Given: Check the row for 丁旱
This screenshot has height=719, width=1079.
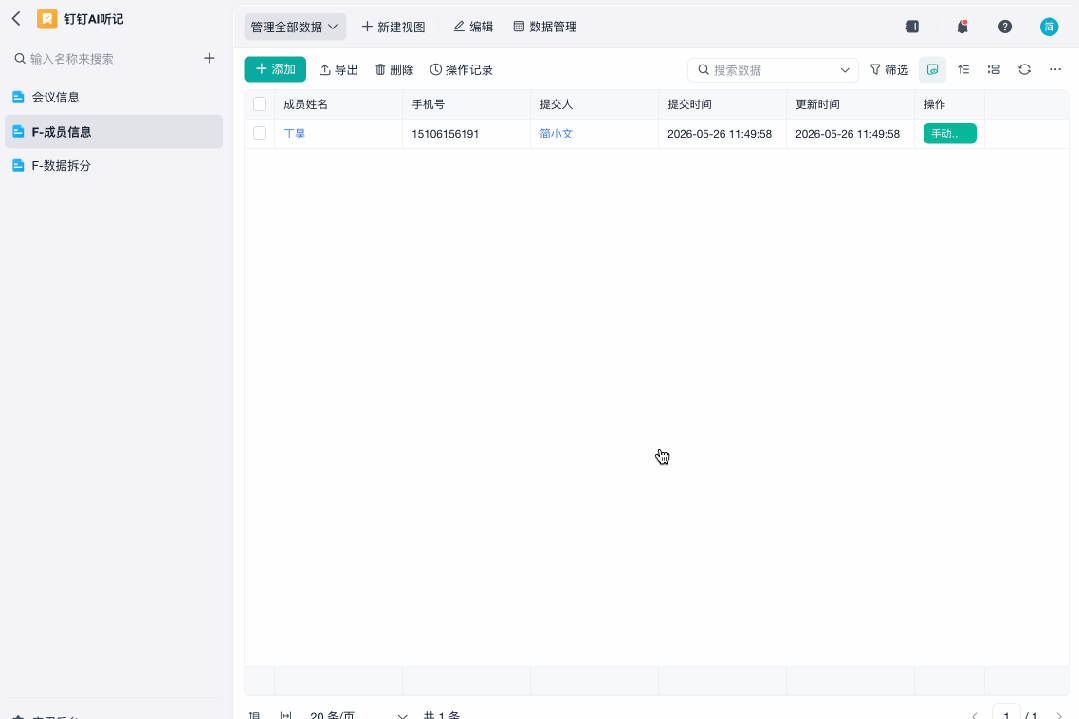Looking at the screenshot, I should click(x=259, y=133).
